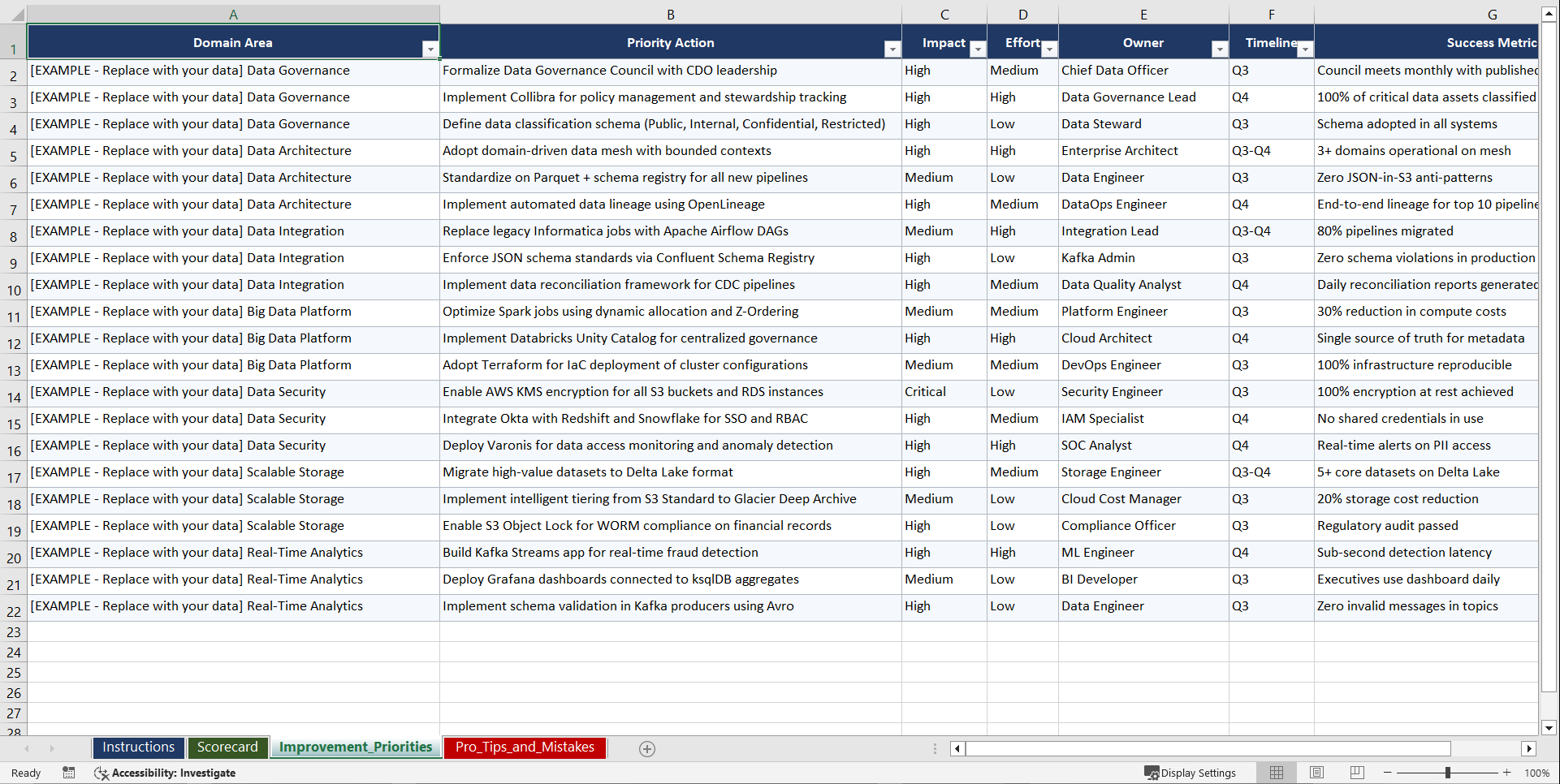Open the Timeline column filter dropdown
Viewport: 1560px width, 784px height.
click(1305, 50)
